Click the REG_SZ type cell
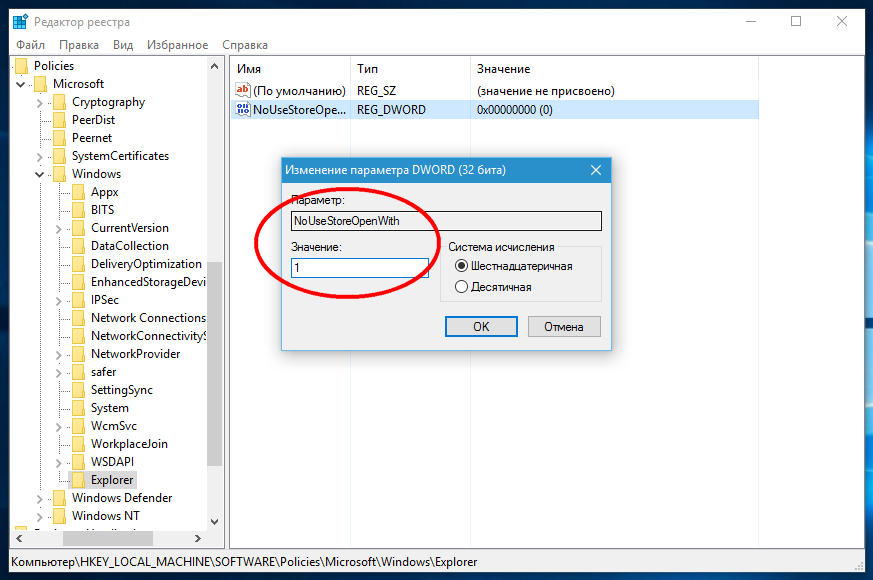Image resolution: width=873 pixels, height=580 pixels. click(376, 91)
